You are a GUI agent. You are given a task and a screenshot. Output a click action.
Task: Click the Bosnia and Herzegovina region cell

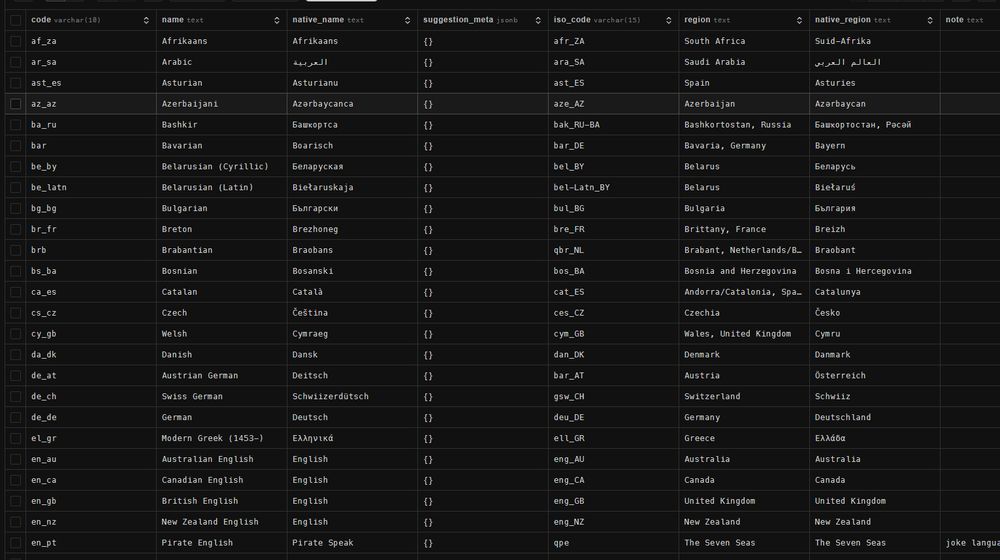click(744, 271)
